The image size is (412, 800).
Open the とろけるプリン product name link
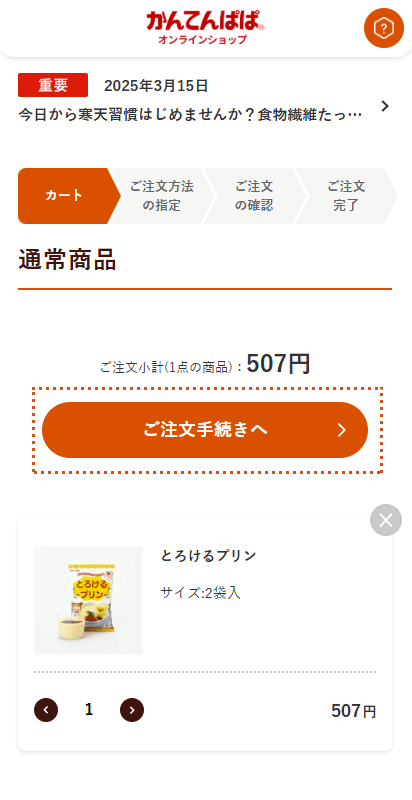click(x=209, y=556)
